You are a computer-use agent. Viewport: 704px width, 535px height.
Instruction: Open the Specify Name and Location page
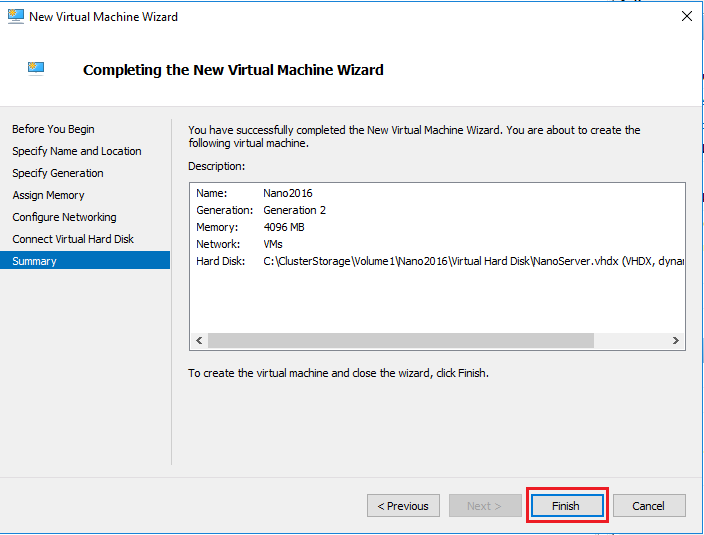point(77,151)
